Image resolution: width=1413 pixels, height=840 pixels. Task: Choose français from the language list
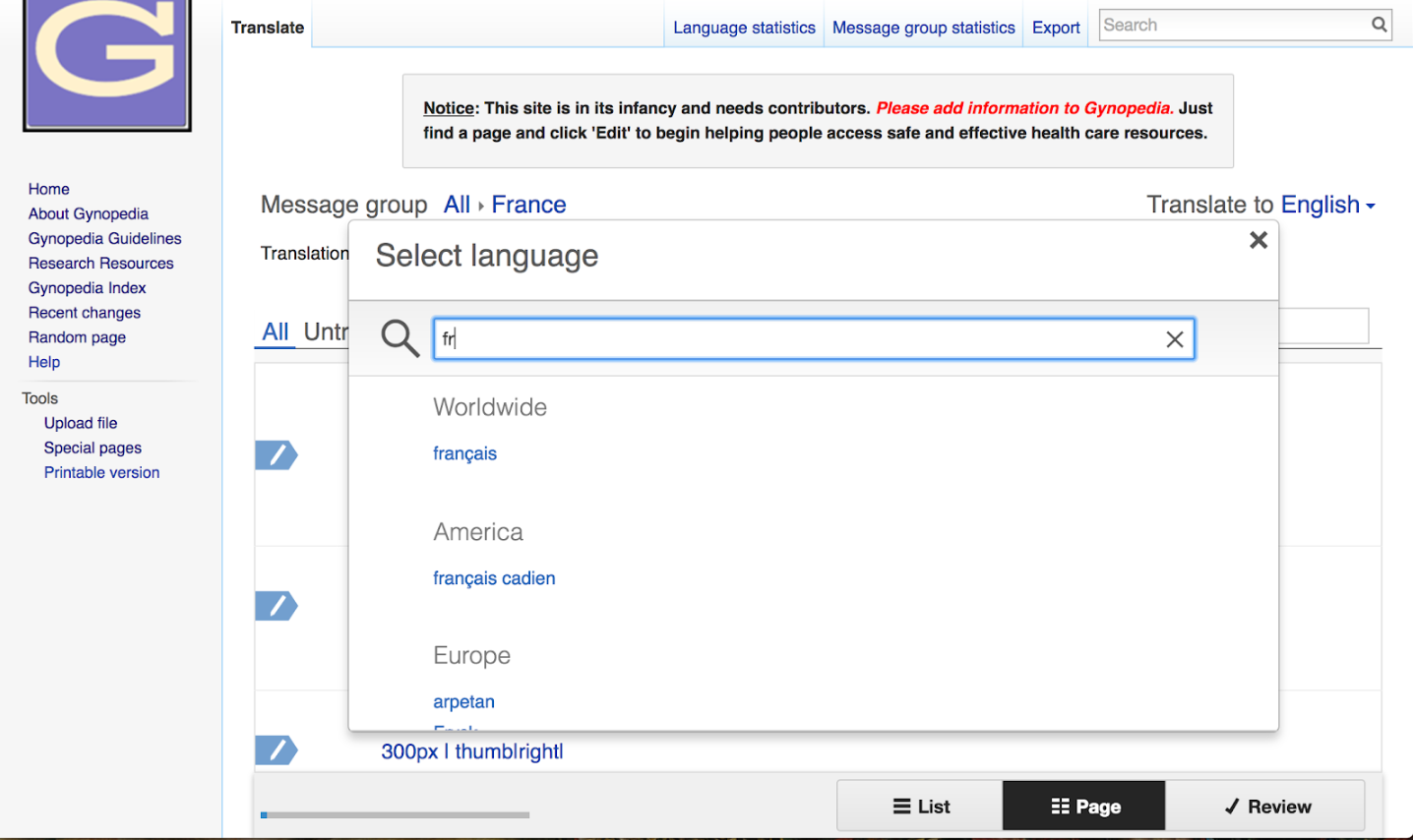click(x=464, y=453)
